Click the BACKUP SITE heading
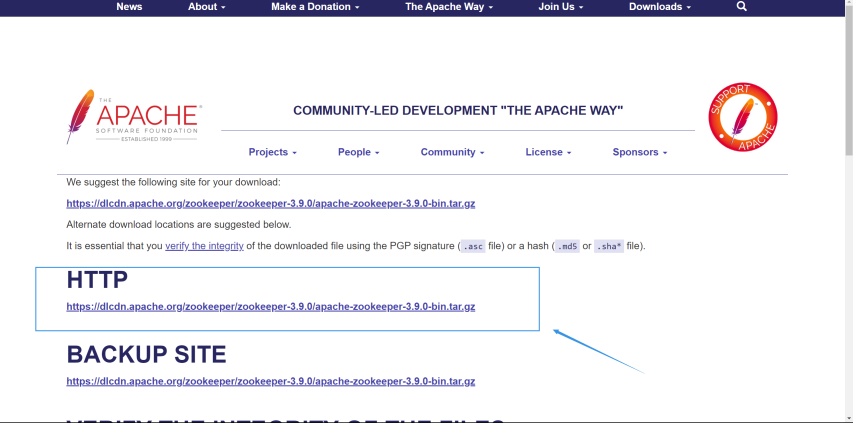853x423 pixels. pyautogui.click(x=146, y=355)
